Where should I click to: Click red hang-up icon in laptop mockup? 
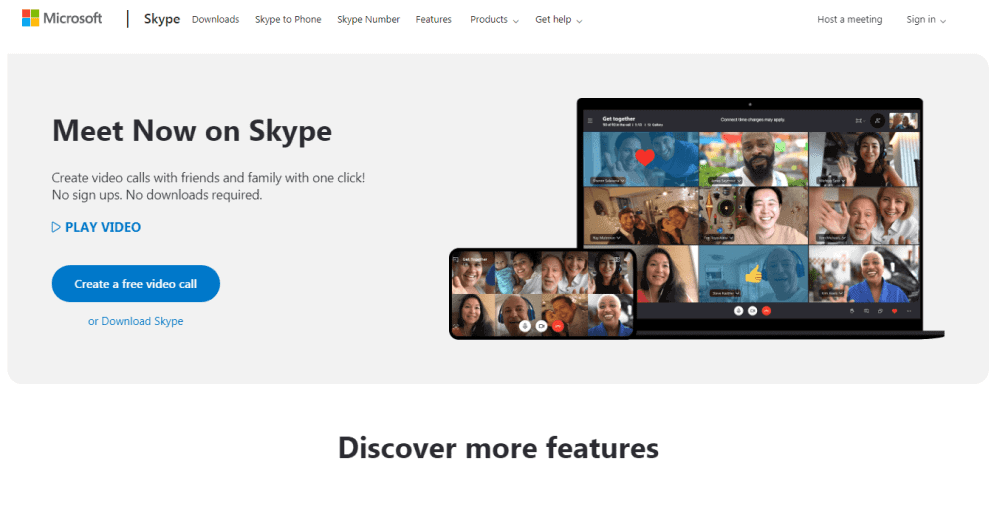766,311
